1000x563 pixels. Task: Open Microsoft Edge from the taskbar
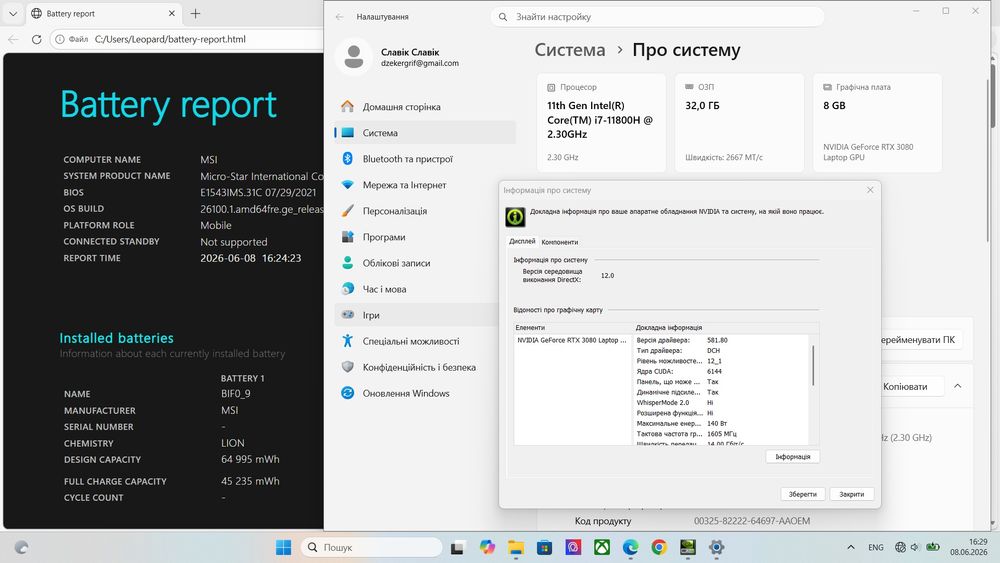(x=630, y=547)
